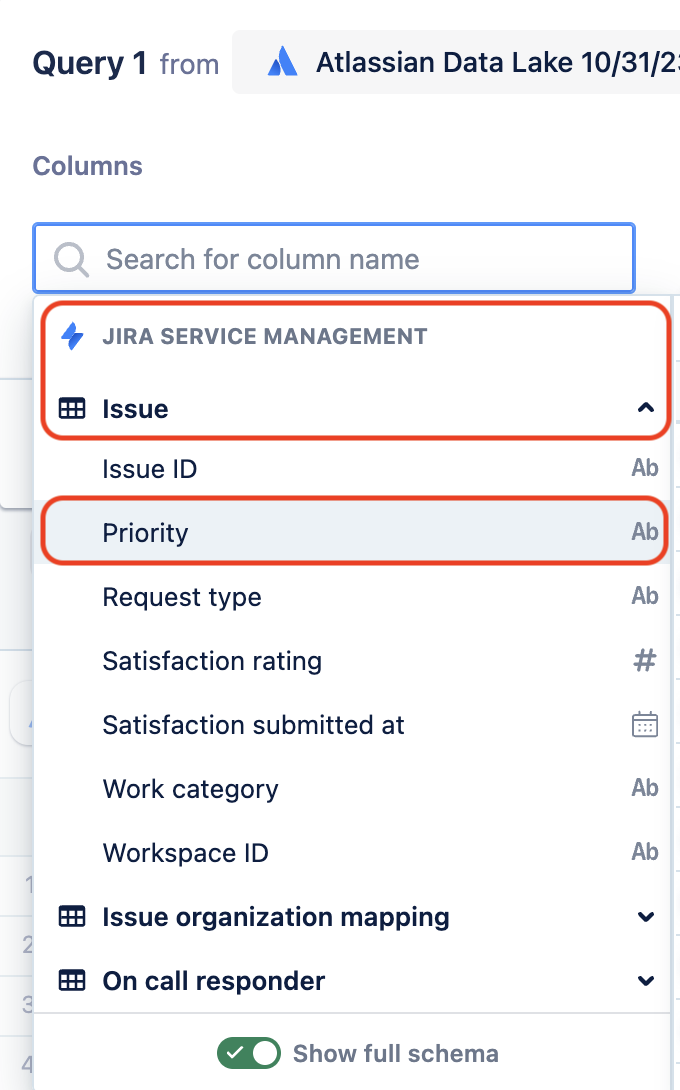The image size is (680, 1090).
Task: Click the green Show full schema switch
Action: pyautogui.click(x=248, y=1053)
